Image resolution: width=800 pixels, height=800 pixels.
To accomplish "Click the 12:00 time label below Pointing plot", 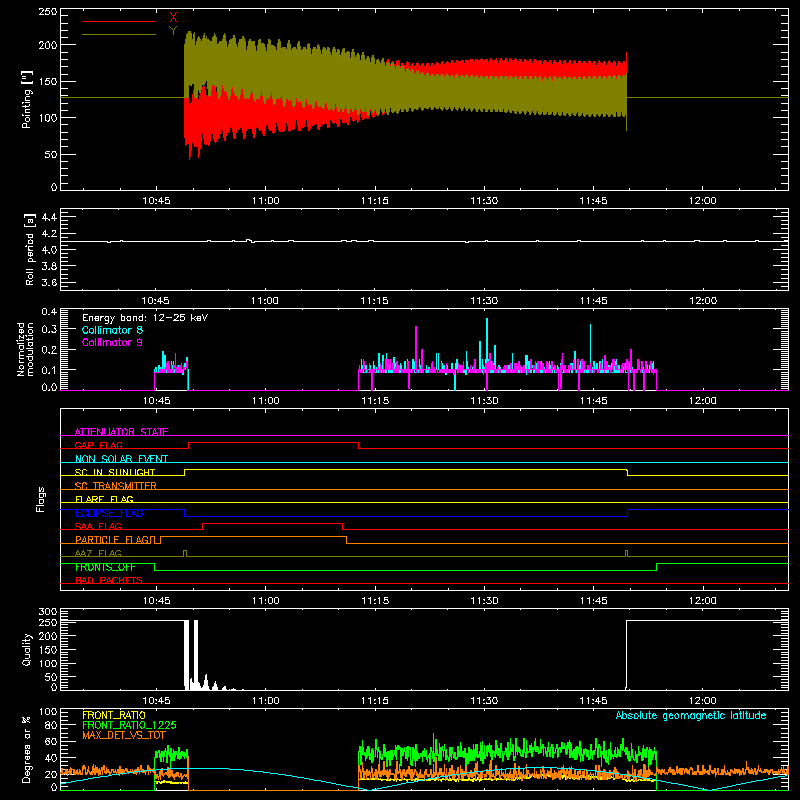I will tap(703, 201).
